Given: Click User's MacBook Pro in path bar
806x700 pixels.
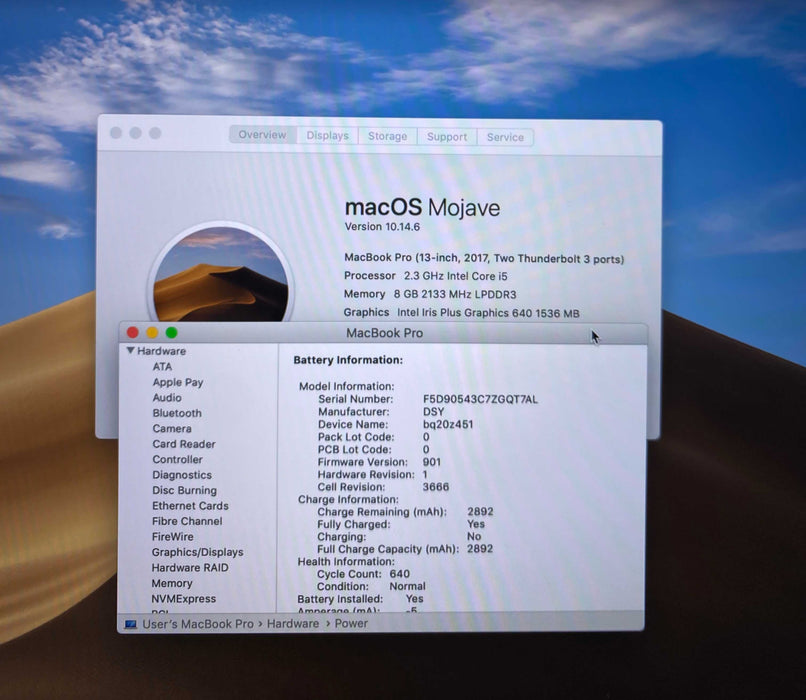Looking at the screenshot, I should pos(198,624).
